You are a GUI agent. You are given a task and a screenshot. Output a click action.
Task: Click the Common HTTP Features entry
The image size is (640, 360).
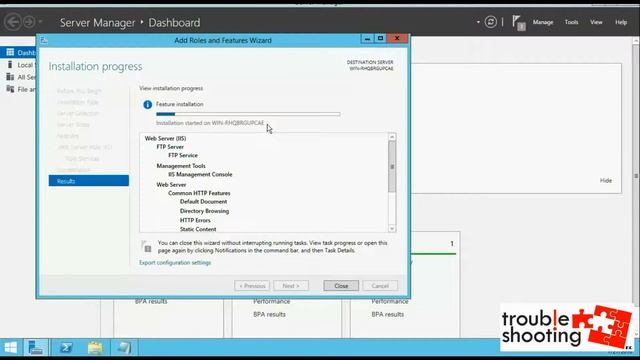point(199,193)
